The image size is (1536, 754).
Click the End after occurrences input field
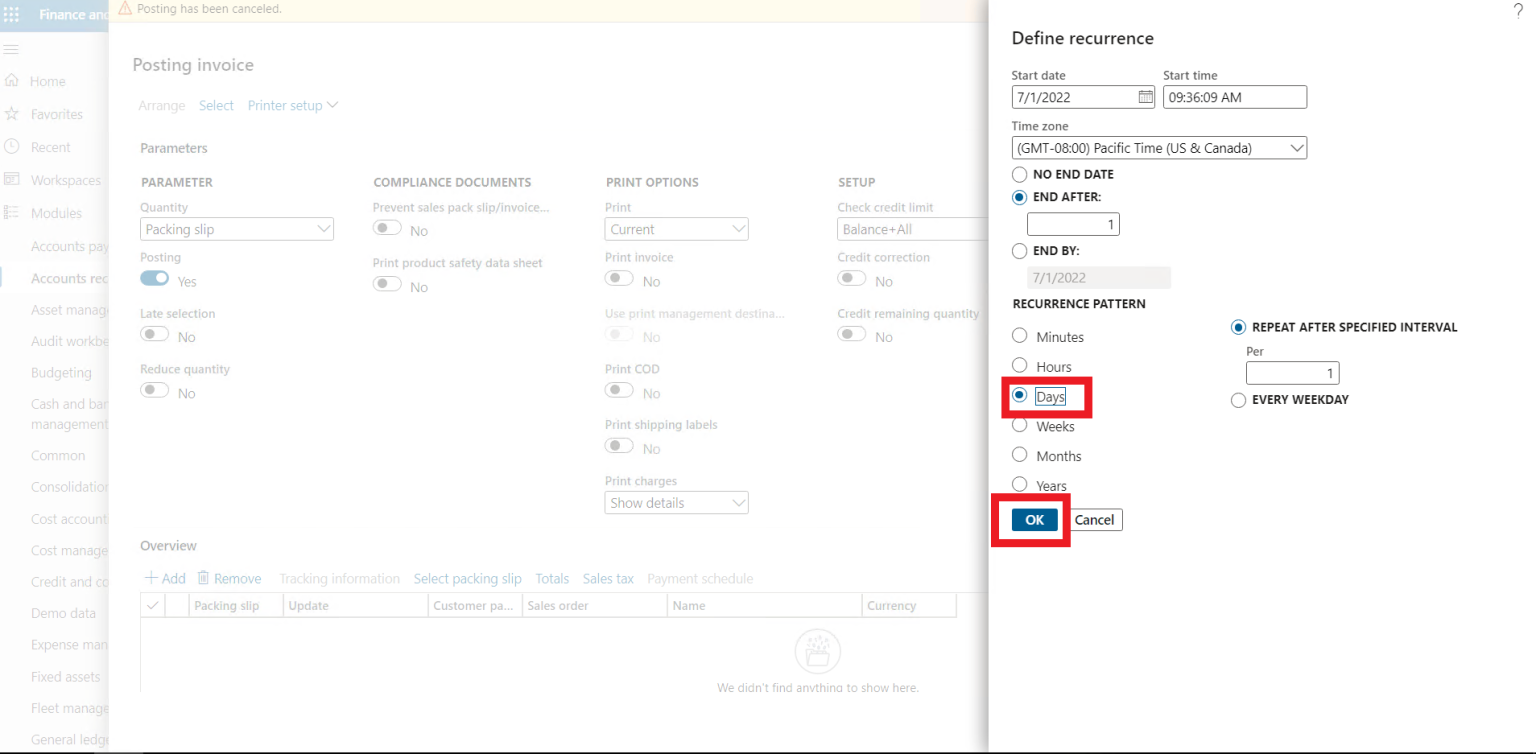coord(1073,224)
